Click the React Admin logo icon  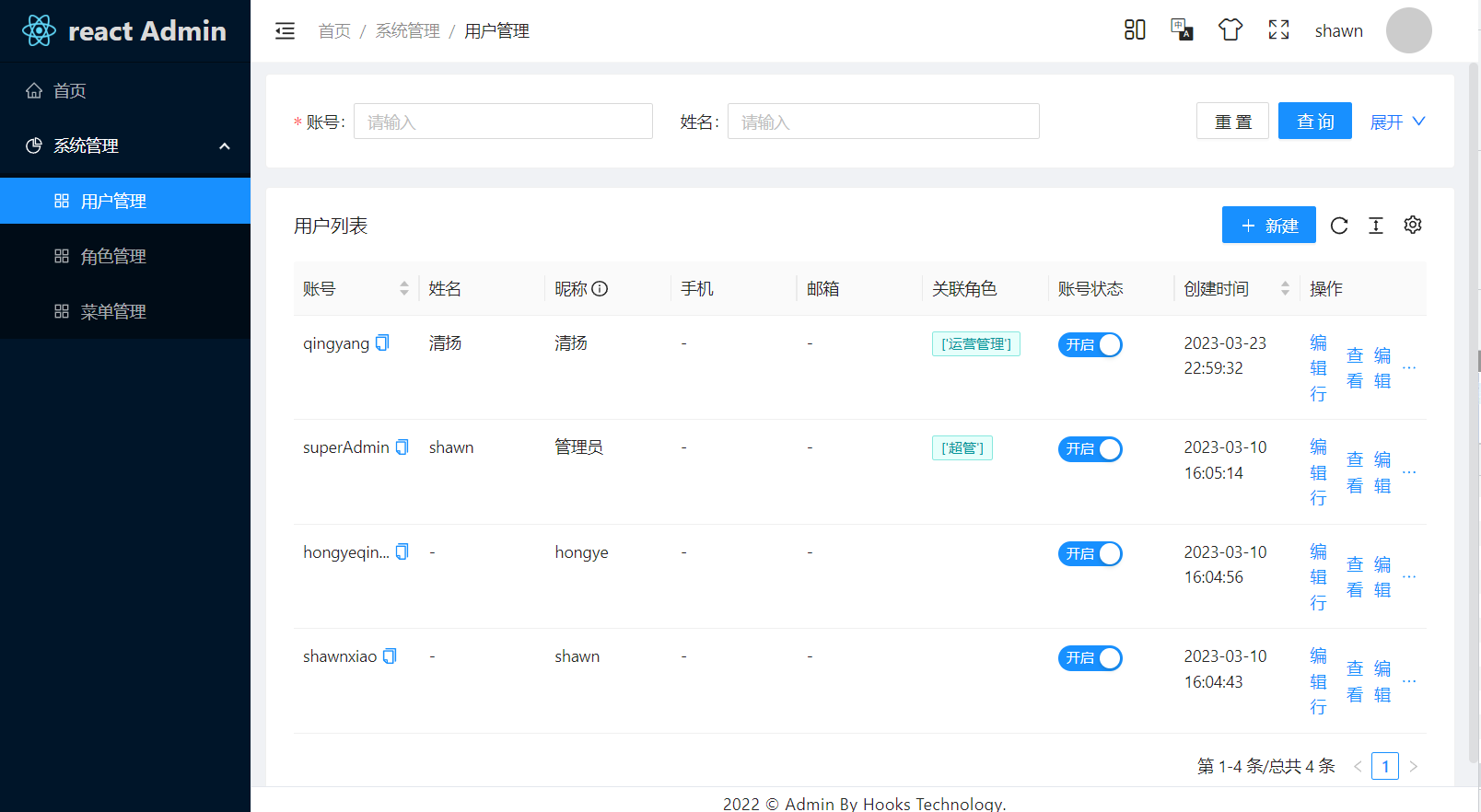click(39, 30)
